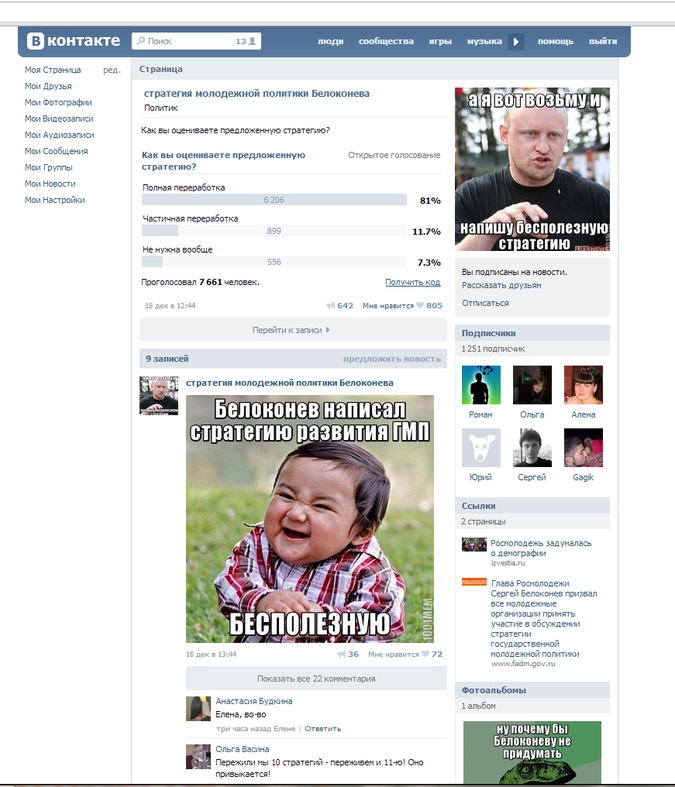675x787 pixels.
Task: Click the предложить новость link
Action: (x=391, y=358)
